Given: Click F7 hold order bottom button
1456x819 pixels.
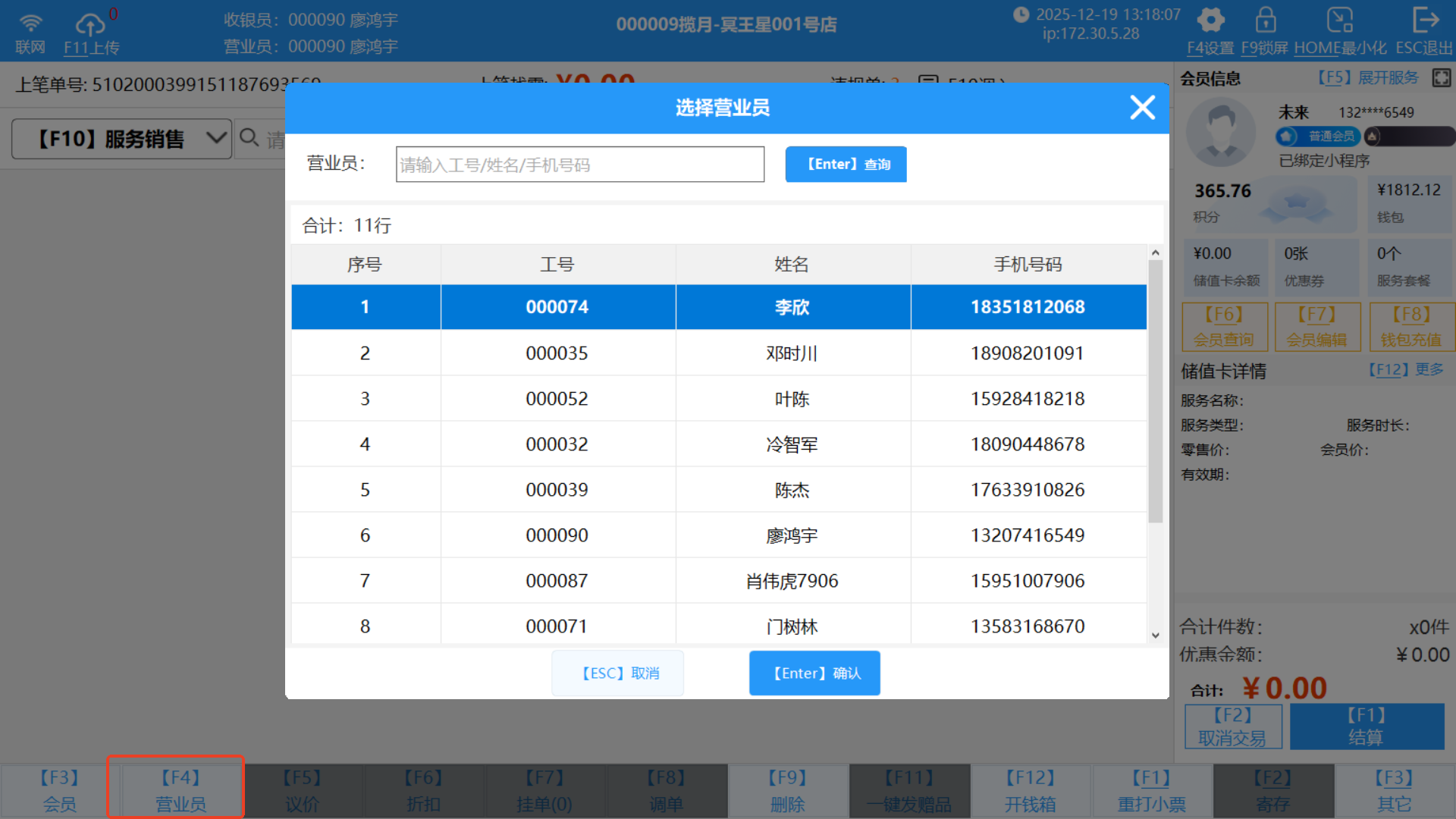Looking at the screenshot, I should (544, 791).
